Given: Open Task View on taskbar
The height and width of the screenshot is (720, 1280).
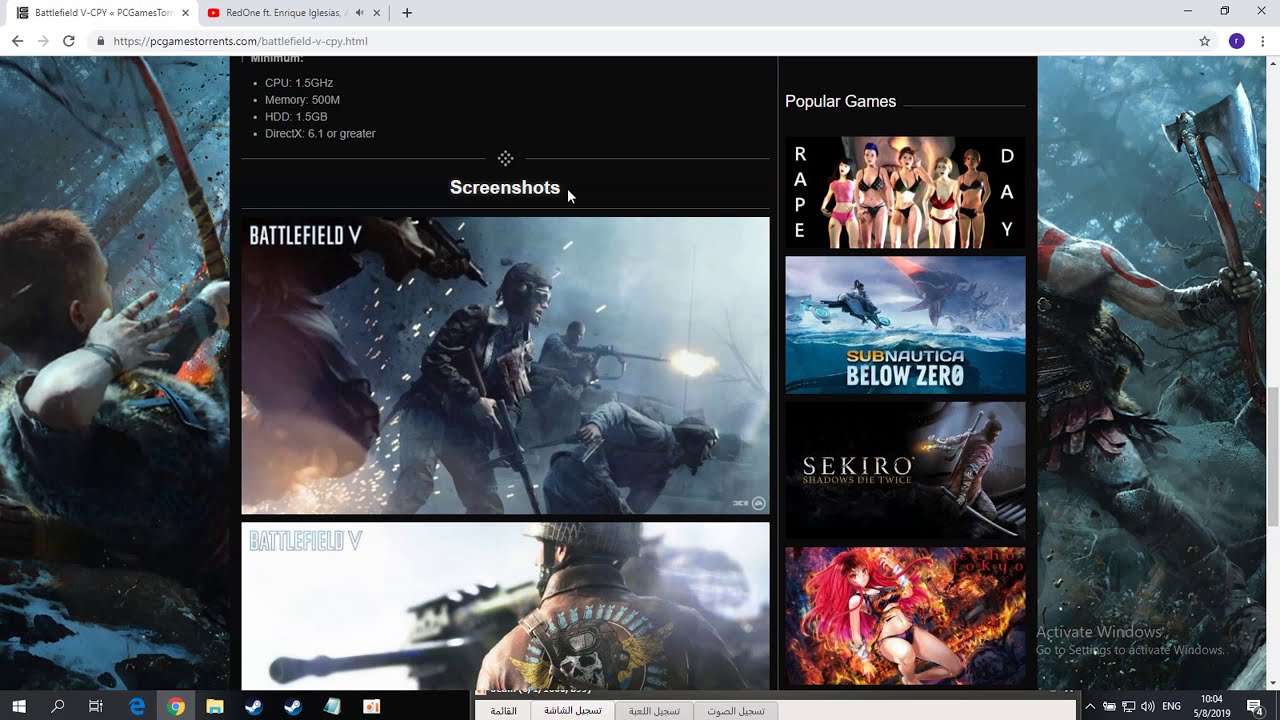Looking at the screenshot, I should pyautogui.click(x=96, y=706).
